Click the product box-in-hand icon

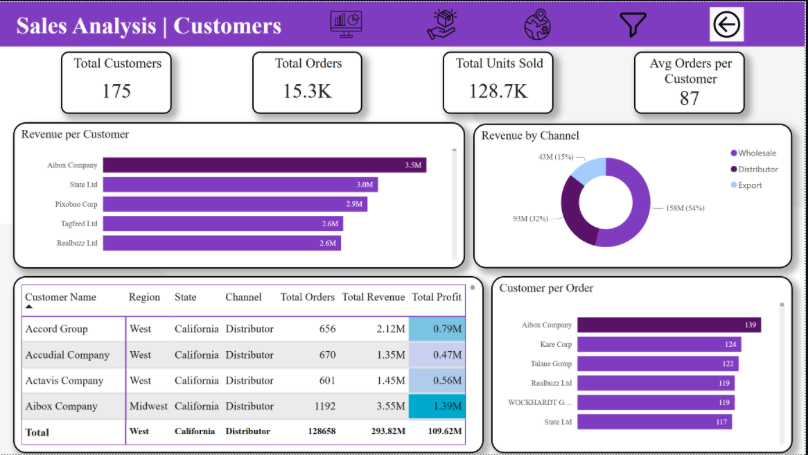[x=441, y=23]
